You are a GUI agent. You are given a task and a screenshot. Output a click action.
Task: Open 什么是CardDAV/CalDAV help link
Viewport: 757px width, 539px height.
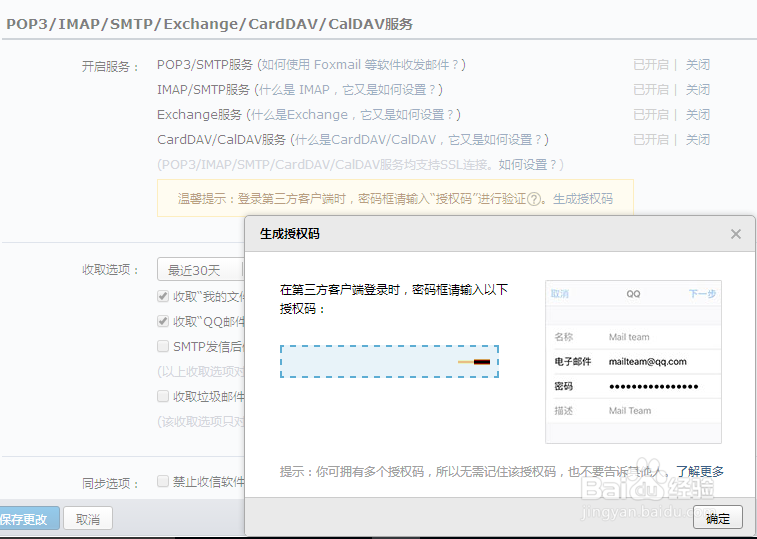tap(419, 140)
